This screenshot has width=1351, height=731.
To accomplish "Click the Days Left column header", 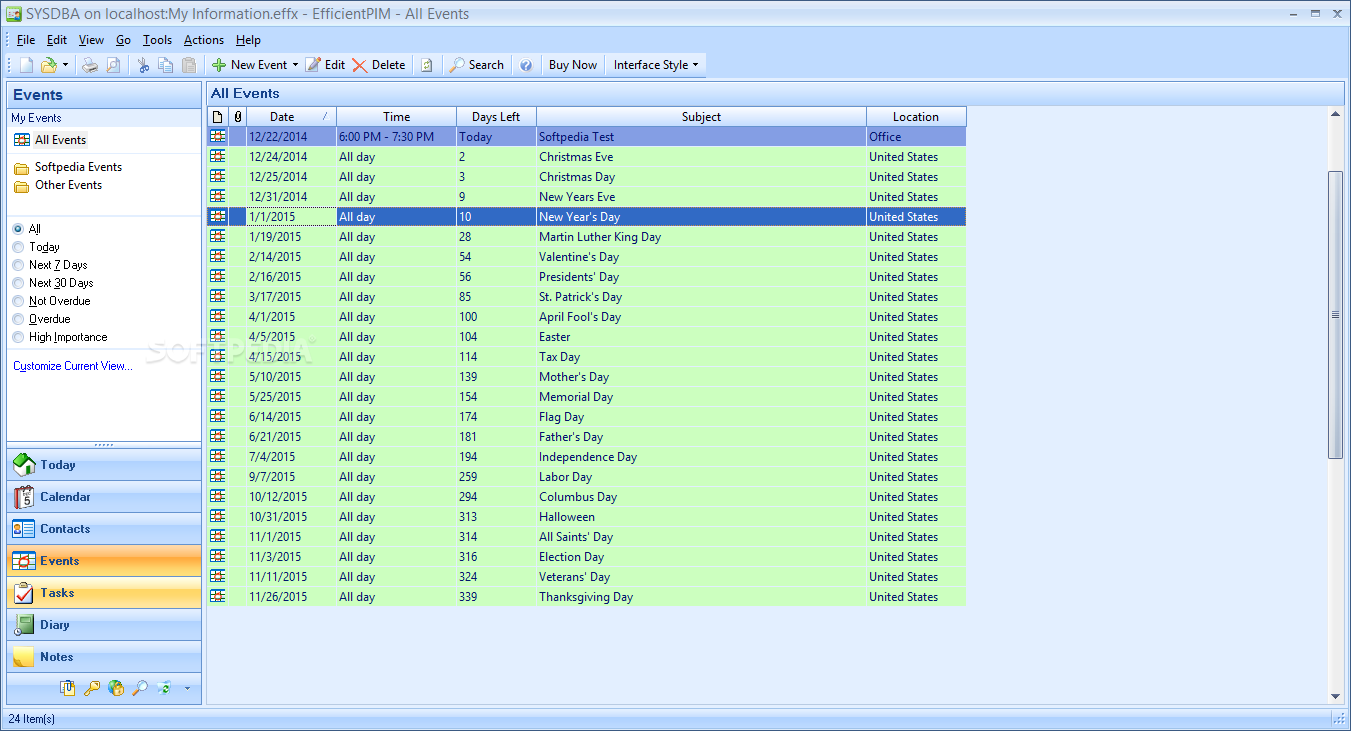I will tap(496, 117).
